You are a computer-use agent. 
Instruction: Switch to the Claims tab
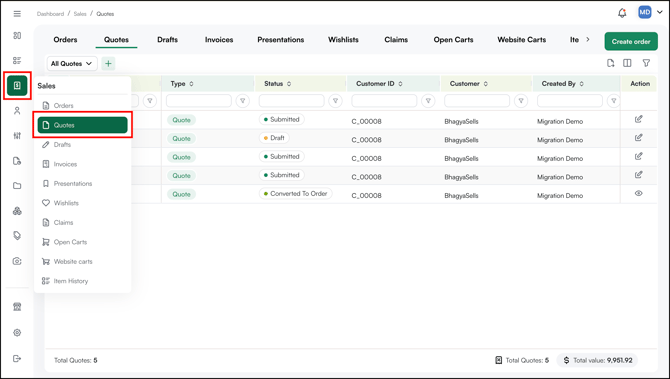396,40
